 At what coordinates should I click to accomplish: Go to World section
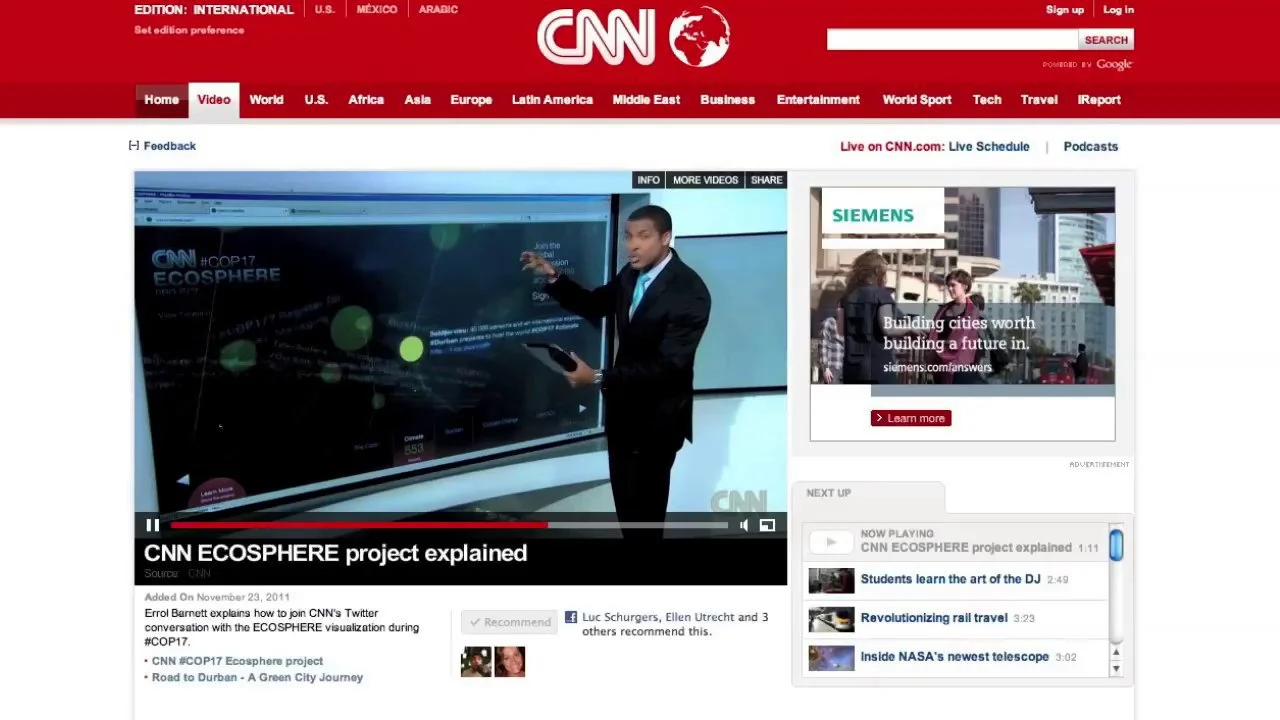pos(266,100)
